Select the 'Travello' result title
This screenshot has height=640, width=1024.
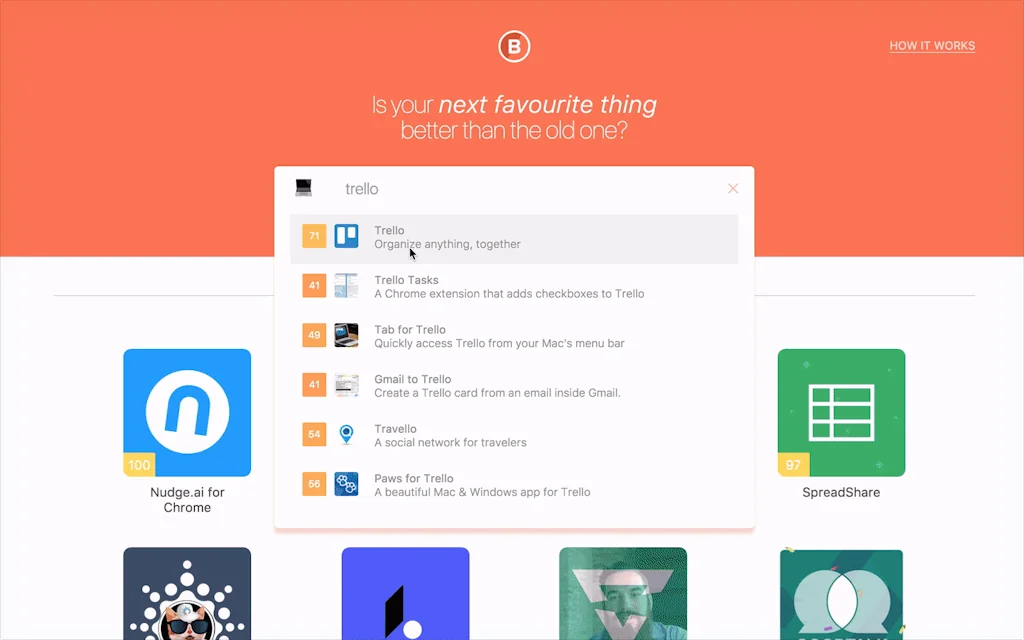coord(395,429)
